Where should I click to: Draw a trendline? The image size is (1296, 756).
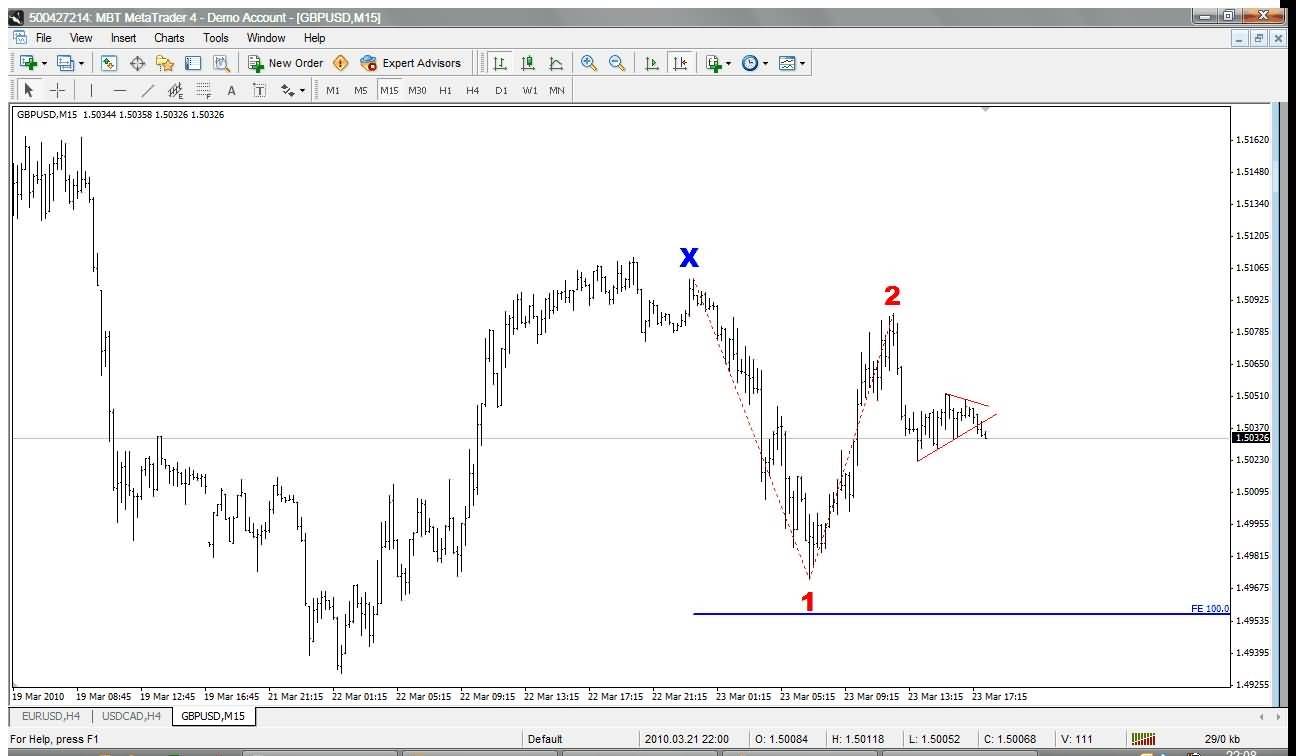pyautogui.click(x=148, y=90)
